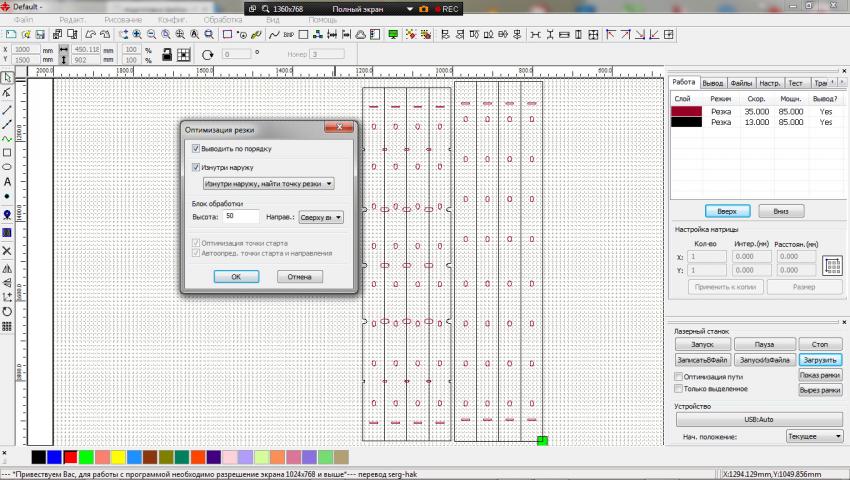The width and height of the screenshot is (850, 480).
Task: Confirm dialog with OK button
Action: pyautogui.click(x=236, y=277)
